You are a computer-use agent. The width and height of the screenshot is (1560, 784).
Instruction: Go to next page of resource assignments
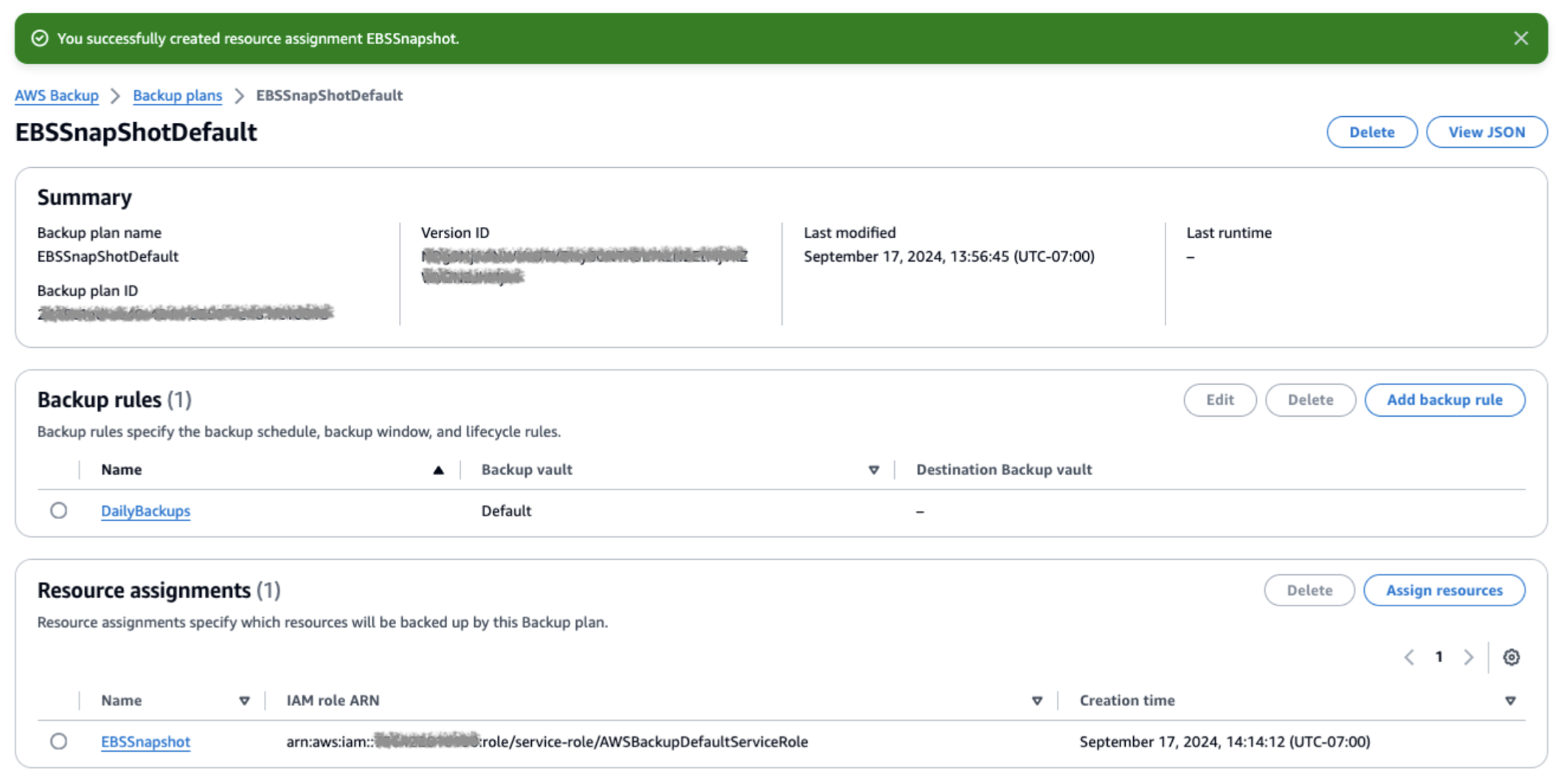tap(1468, 657)
